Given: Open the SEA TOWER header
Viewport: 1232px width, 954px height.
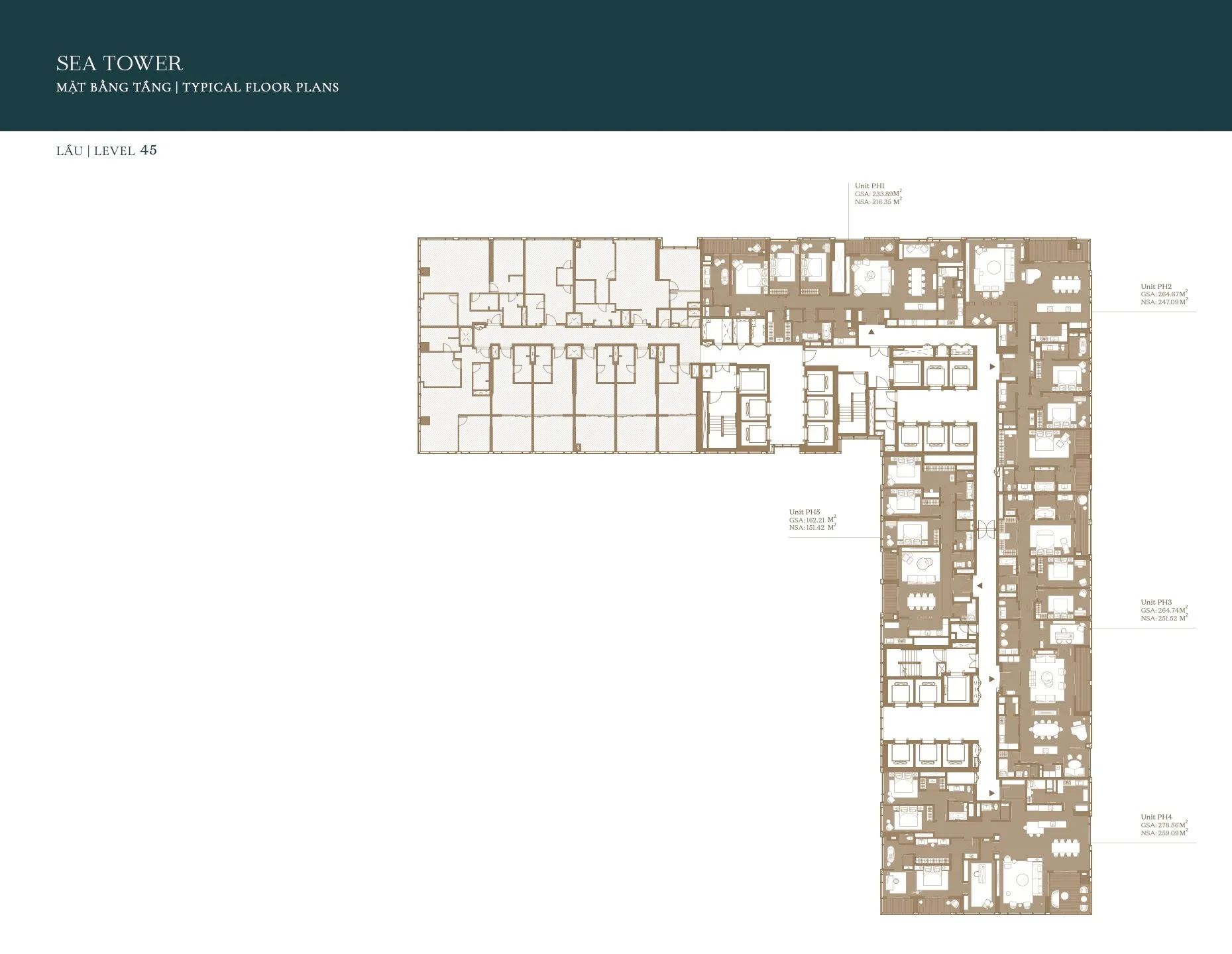Looking at the screenshot, I should coord(119,64).
